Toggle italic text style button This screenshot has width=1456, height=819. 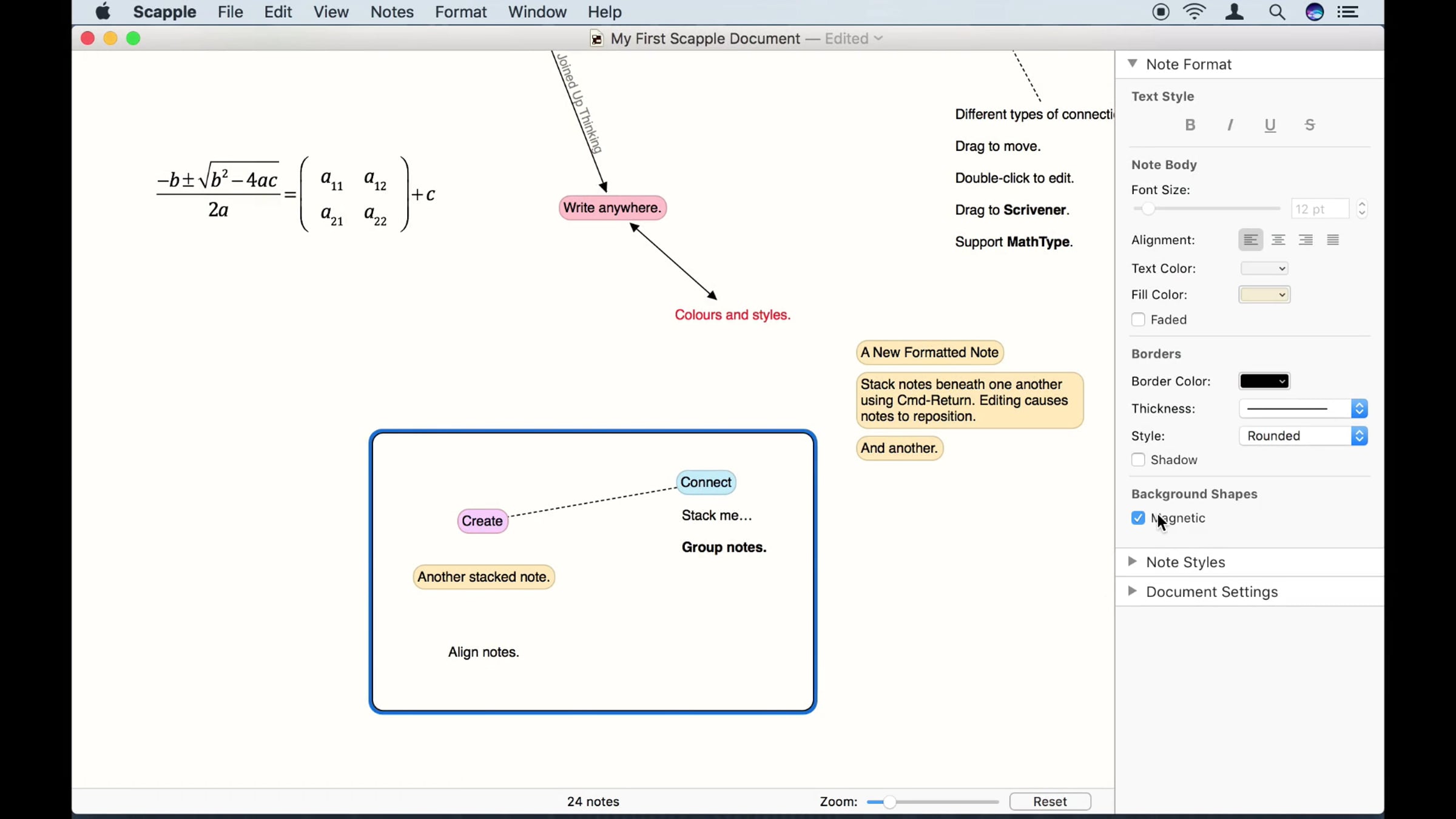pos(1230,125)
